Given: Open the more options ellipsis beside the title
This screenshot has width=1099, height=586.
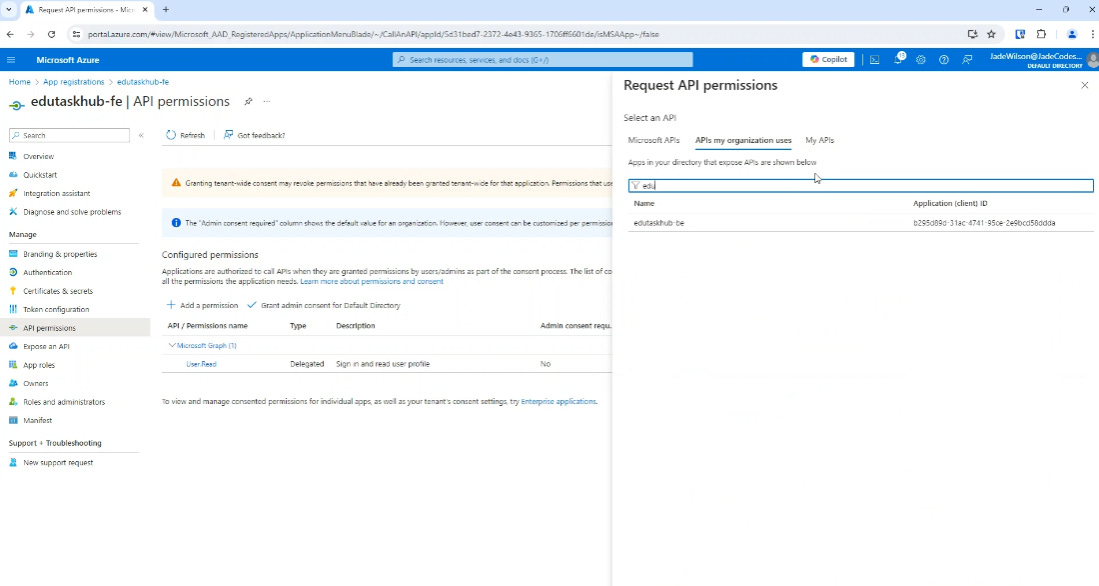Looking at the screenshot, I should 267,102.
